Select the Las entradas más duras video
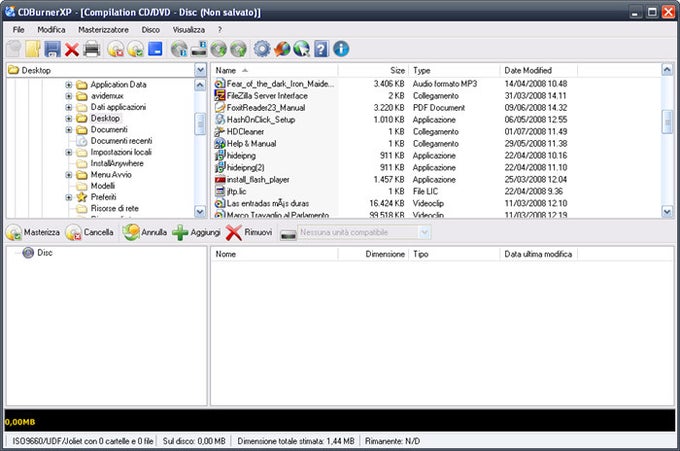 [268, 203]
